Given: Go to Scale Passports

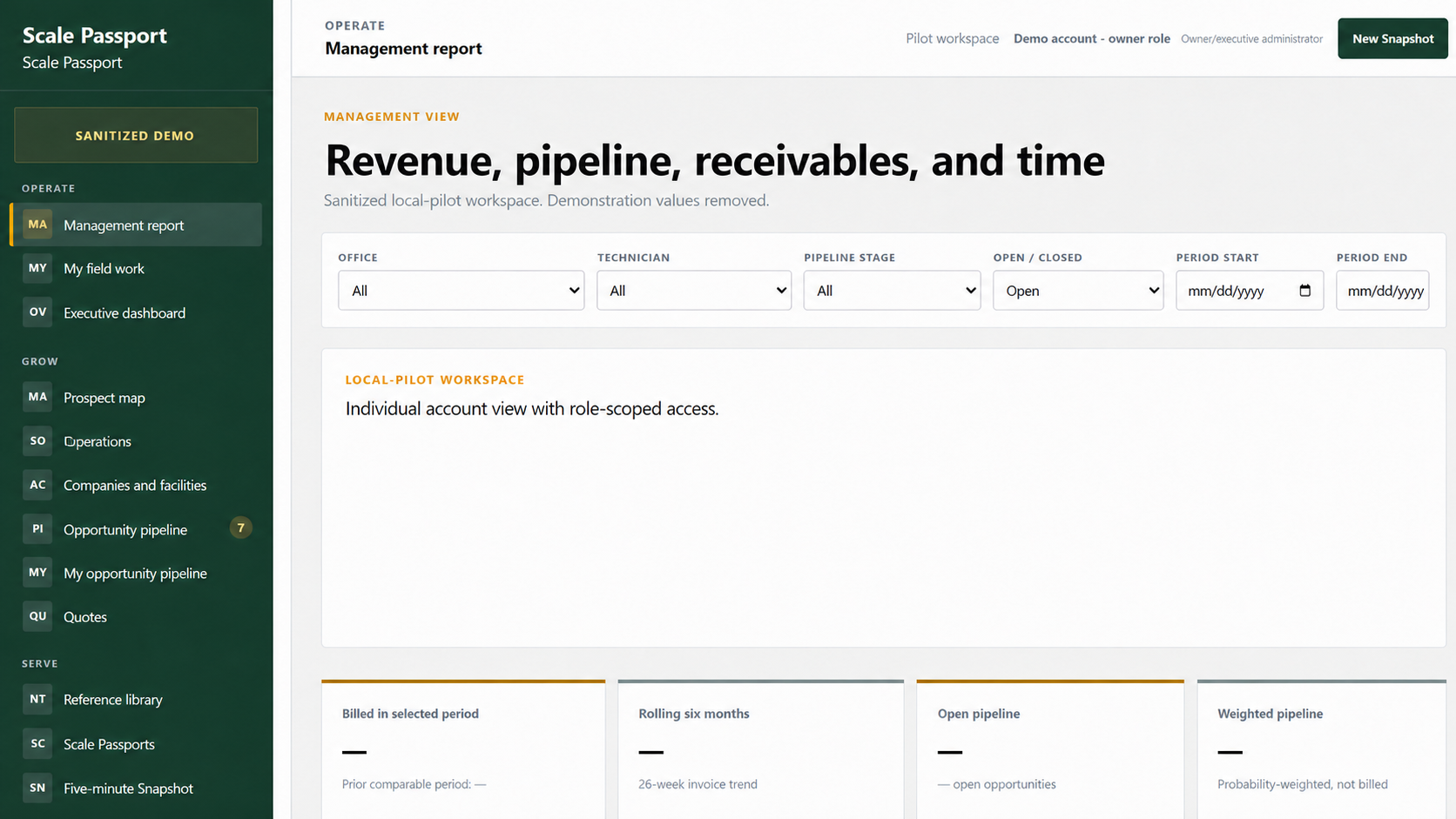Looking at the screenshot, I should tap(136, 744).
